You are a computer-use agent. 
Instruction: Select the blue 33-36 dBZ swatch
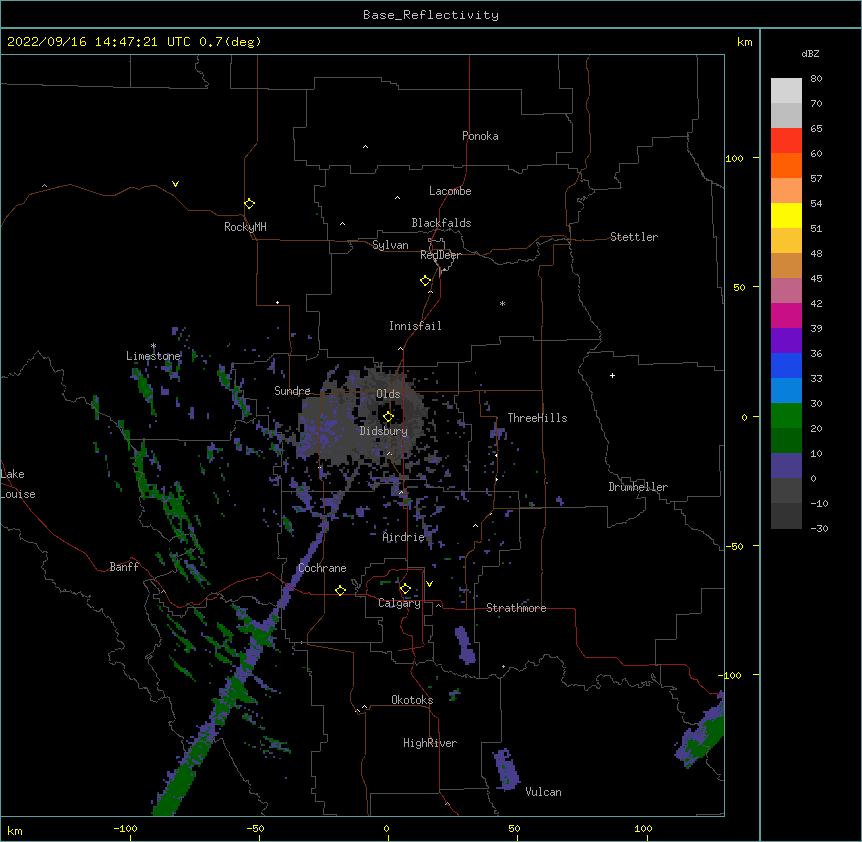click(x=786, y=365)
